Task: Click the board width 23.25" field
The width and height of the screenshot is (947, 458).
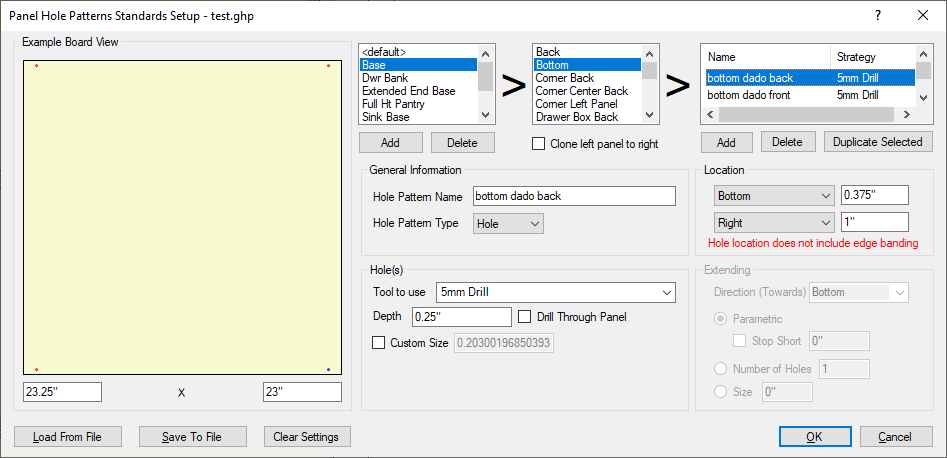Action: point(62,392)
